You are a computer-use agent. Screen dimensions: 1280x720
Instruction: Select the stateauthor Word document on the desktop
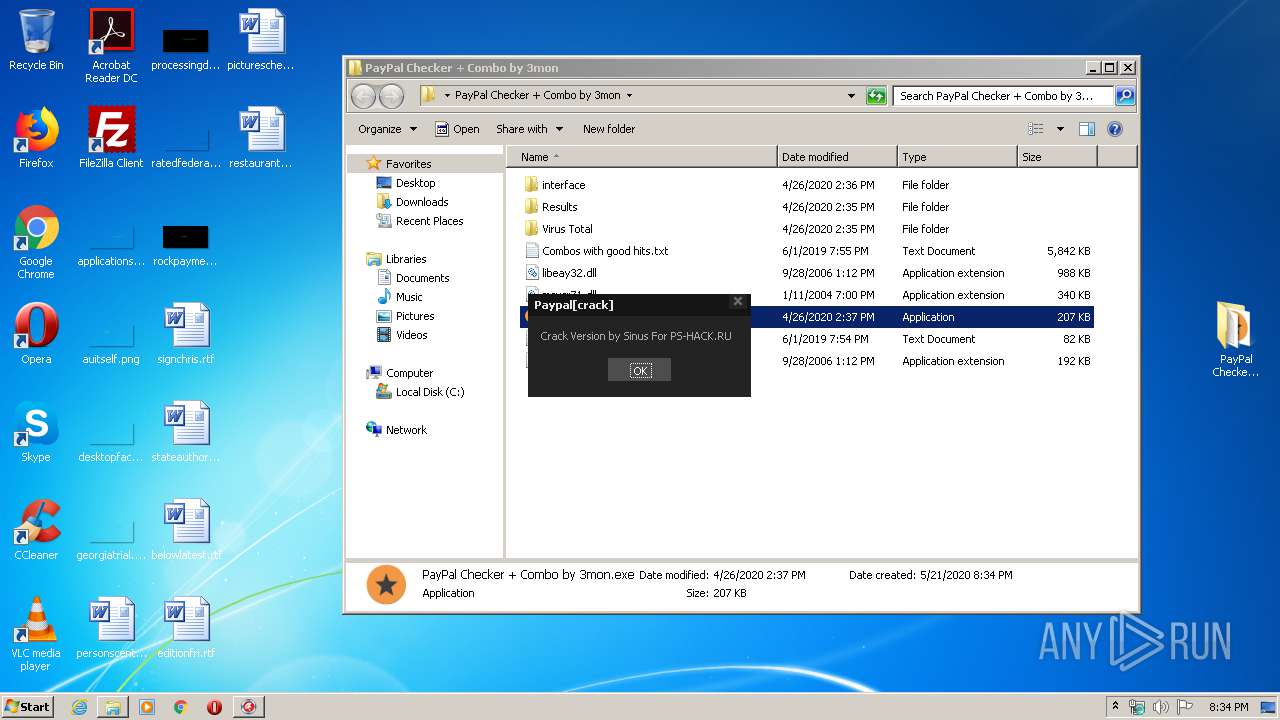pyautogui.click(x=186, y=432)
